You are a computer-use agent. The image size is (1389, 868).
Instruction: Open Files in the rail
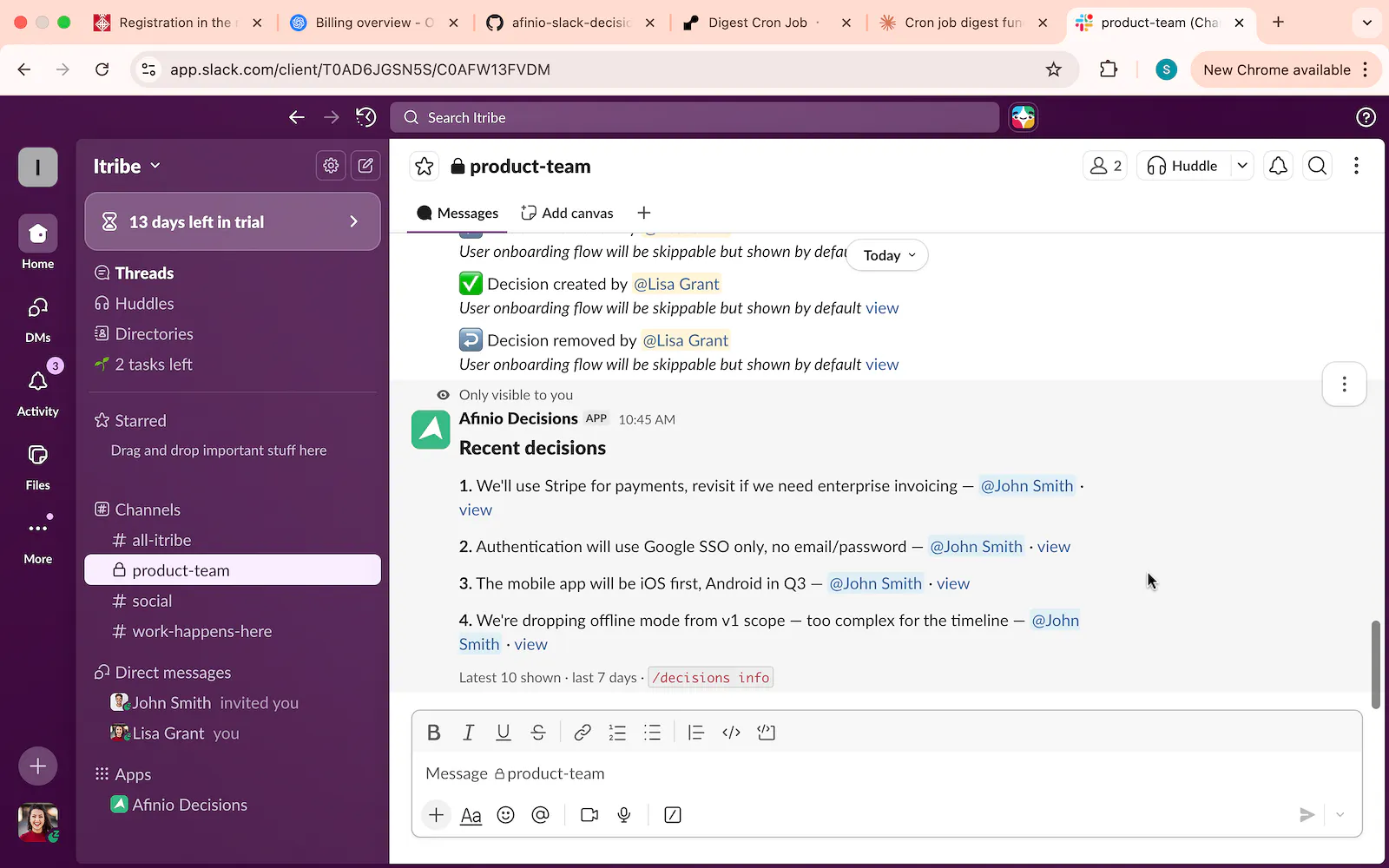[x=38, y=465]
